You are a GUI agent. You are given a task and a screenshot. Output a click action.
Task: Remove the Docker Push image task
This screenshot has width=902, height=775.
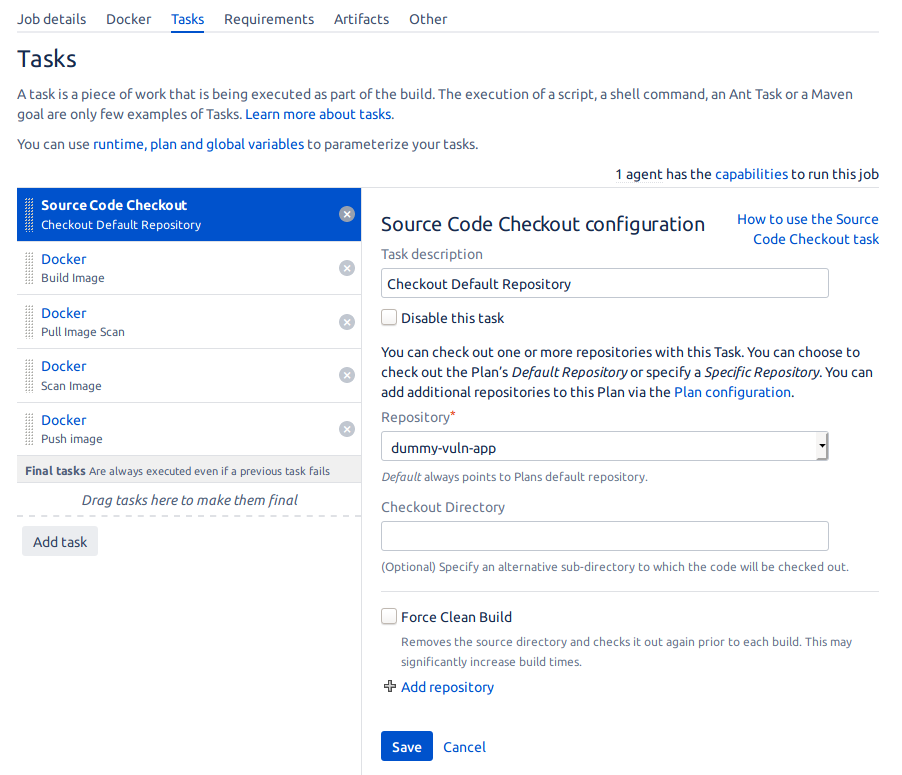(x=346, y=429)
